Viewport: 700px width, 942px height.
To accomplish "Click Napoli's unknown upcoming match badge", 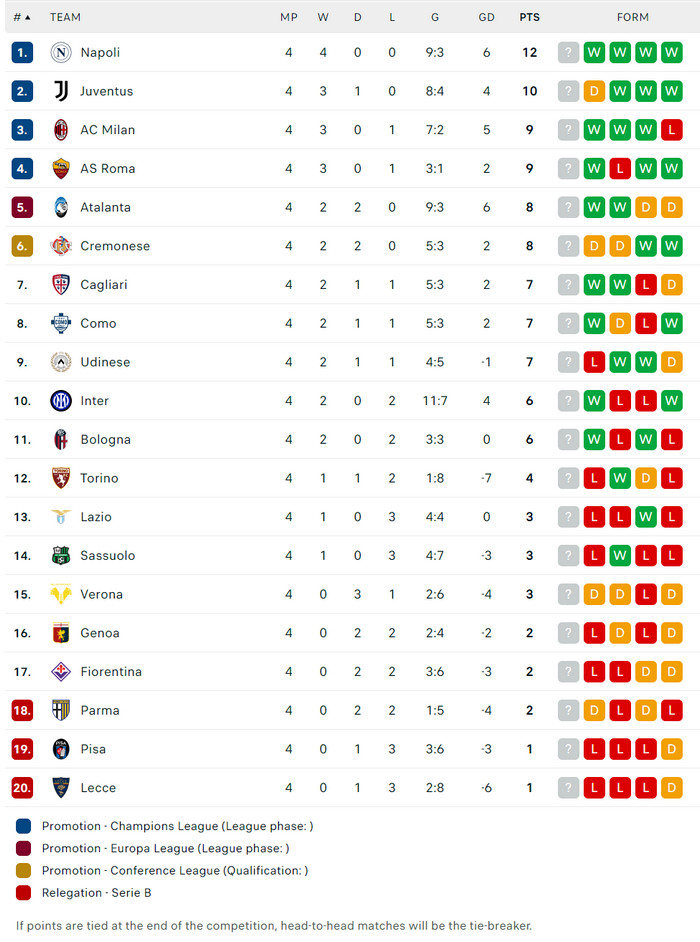I will point(569,52).
